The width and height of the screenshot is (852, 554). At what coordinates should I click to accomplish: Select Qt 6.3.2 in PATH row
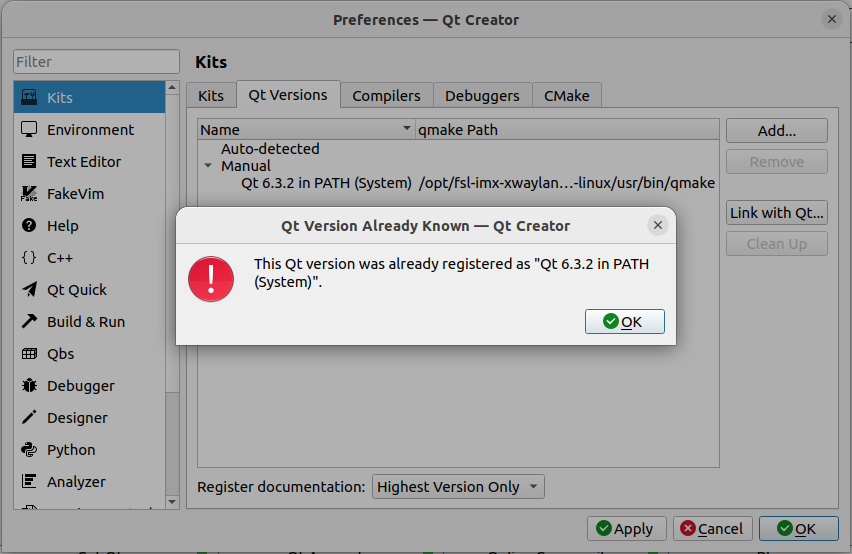326,183
